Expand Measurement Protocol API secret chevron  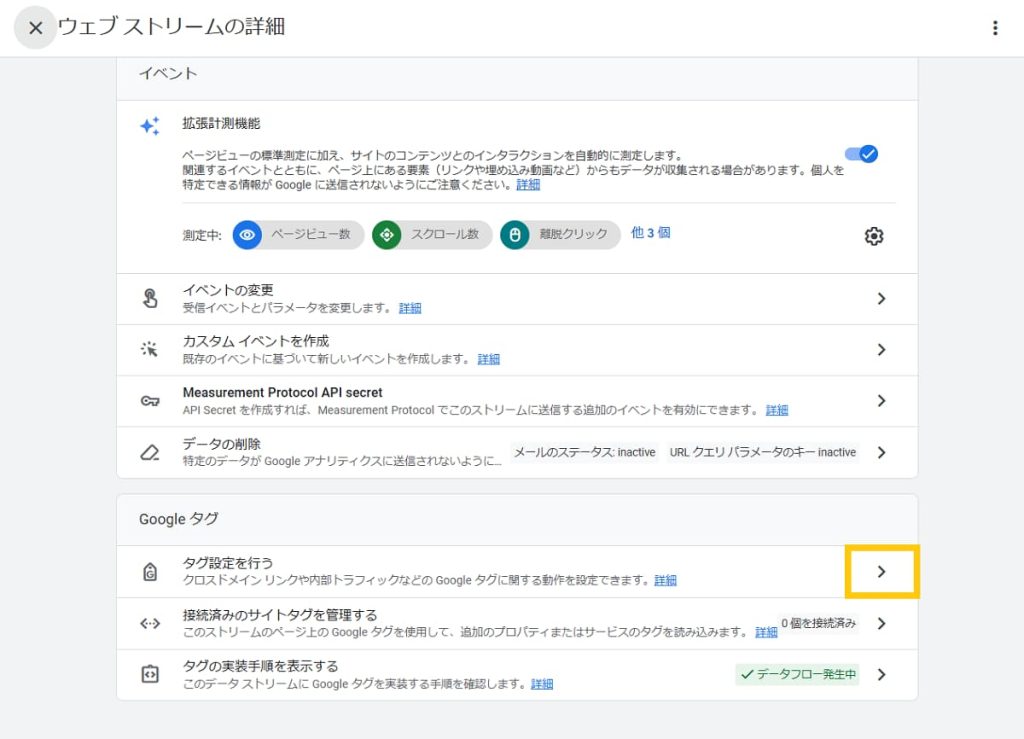881,400
